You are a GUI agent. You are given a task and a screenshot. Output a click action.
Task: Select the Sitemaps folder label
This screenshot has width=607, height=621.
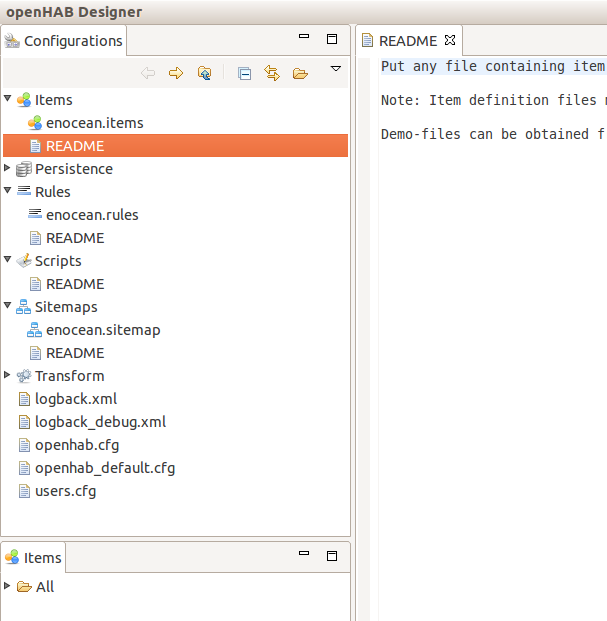[66, 307]
